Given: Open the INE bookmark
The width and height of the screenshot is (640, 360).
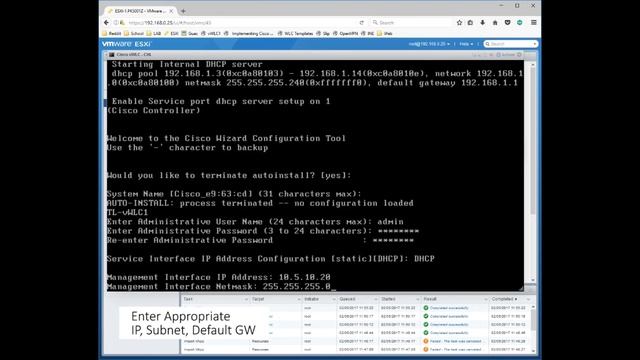Looking at the screenshot, I should coord(367,33).
